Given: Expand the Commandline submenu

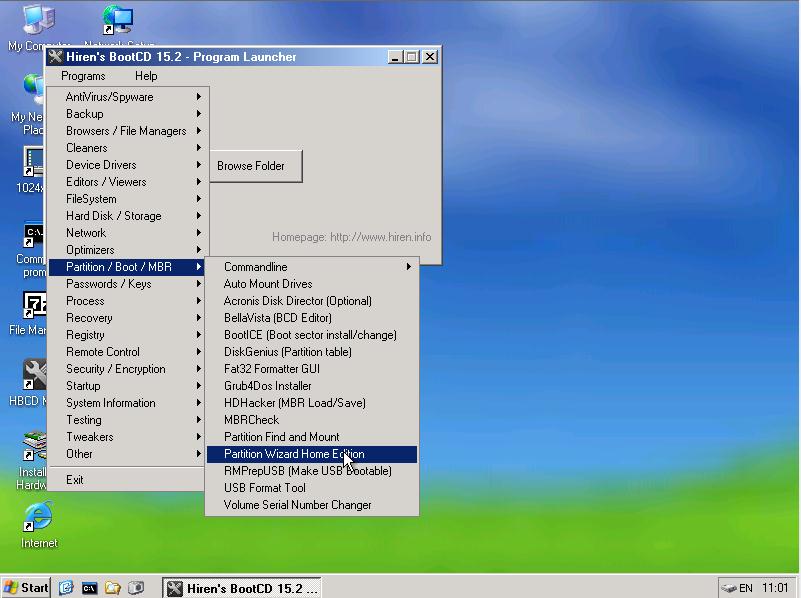Looking at the screenshot, I should pyautogui.click(x=312, y=267).
